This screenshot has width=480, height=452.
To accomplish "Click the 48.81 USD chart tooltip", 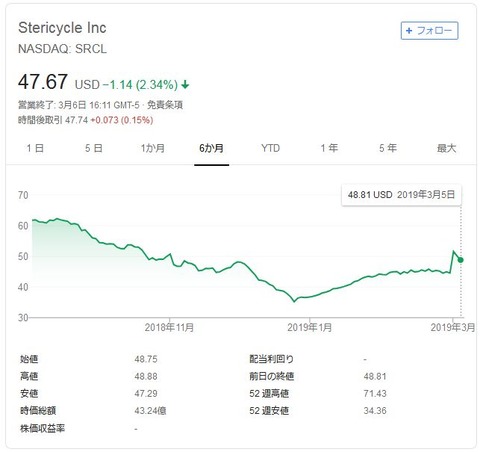I will coord(401,195).
